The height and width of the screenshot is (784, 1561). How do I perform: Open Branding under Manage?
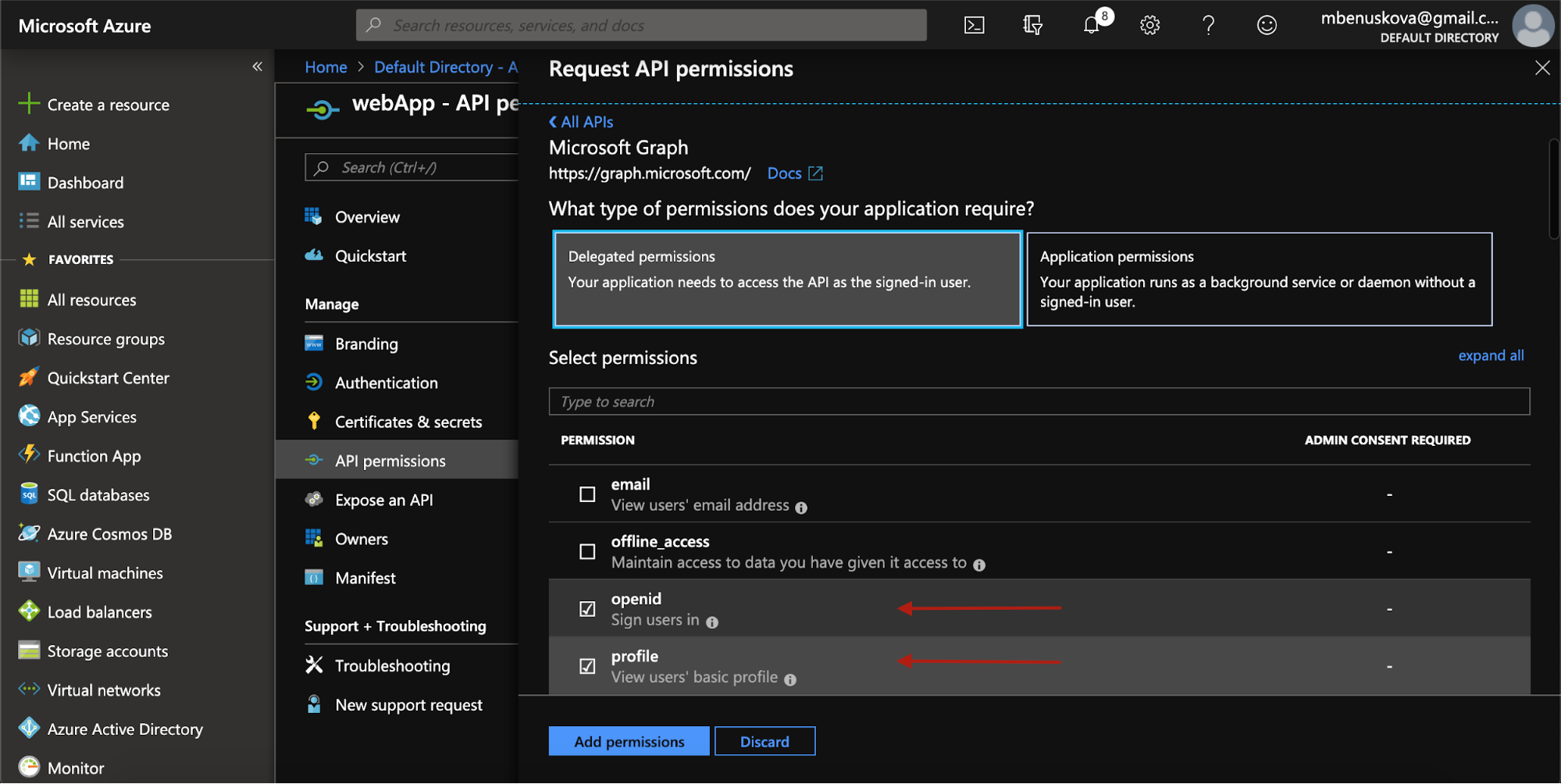366,344
